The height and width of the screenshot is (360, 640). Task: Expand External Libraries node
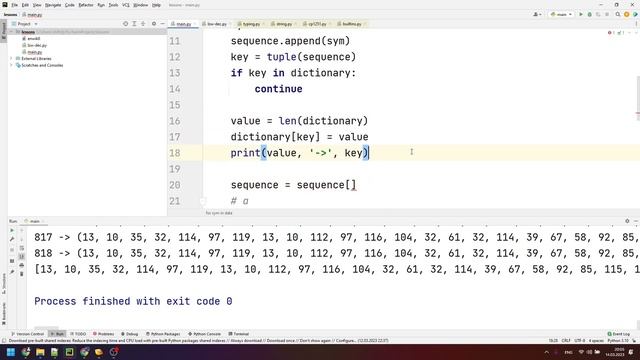pos(11,59)
